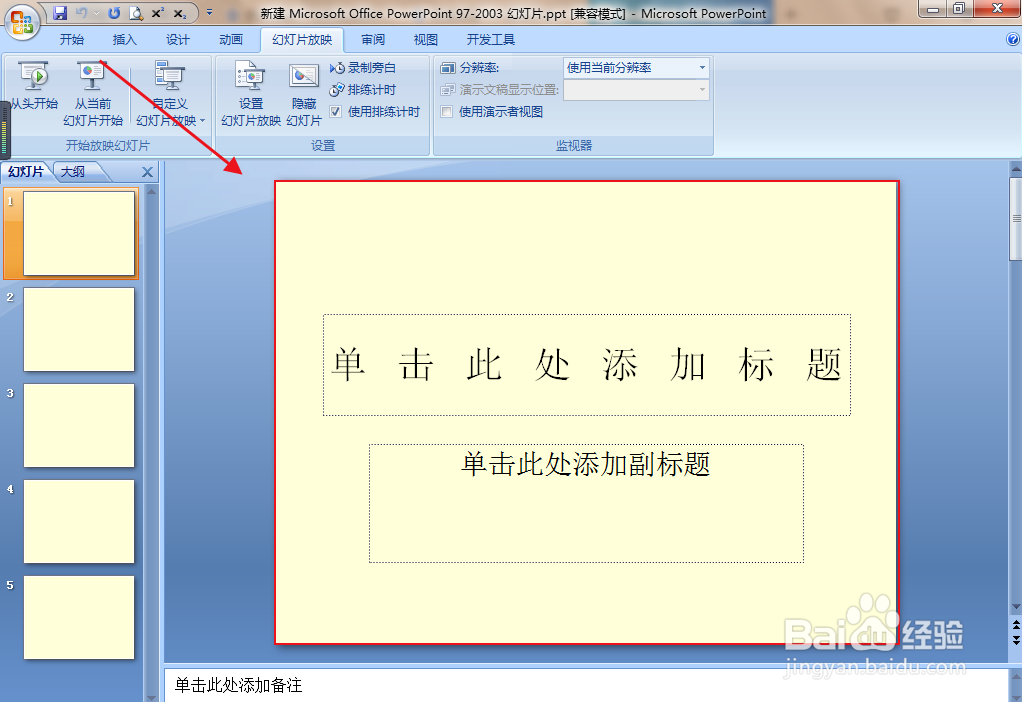This screenshot has height=702, width=1022.
Task: Click thumbnail pane scrollbar up arrow
Action: [152, 192]
